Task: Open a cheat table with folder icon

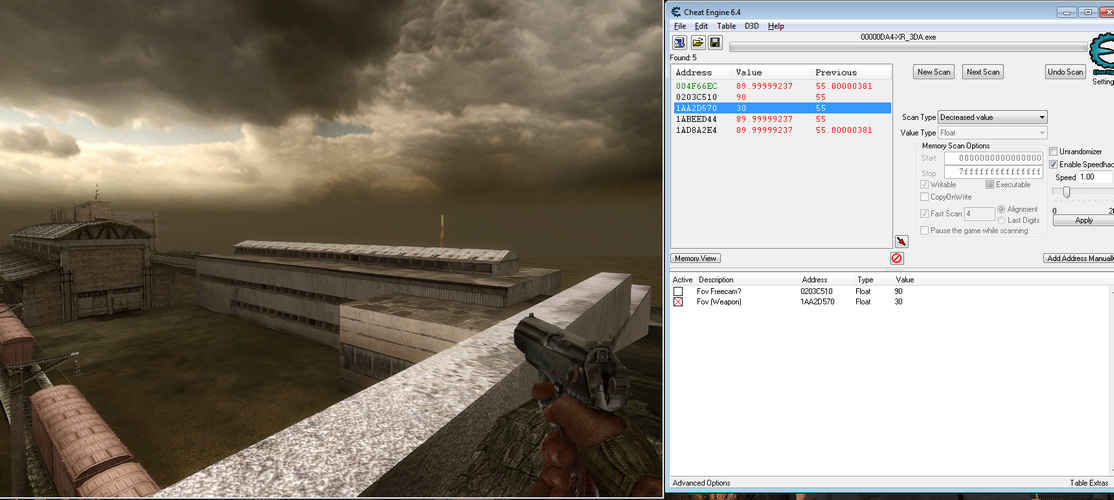Action: pos(697,43)
